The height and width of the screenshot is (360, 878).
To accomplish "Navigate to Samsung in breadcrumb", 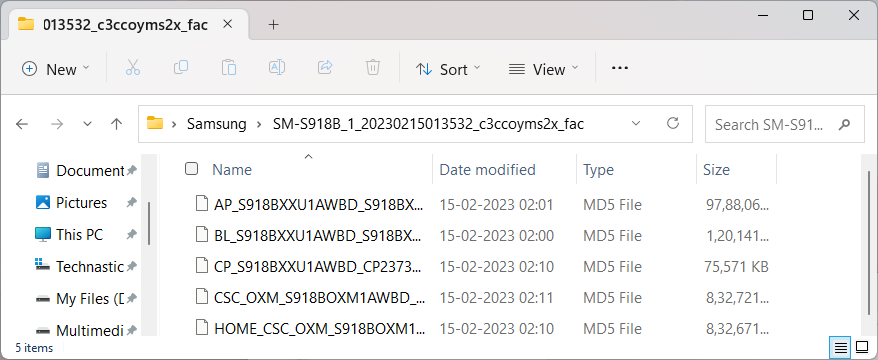I will [x=217, y=124].
